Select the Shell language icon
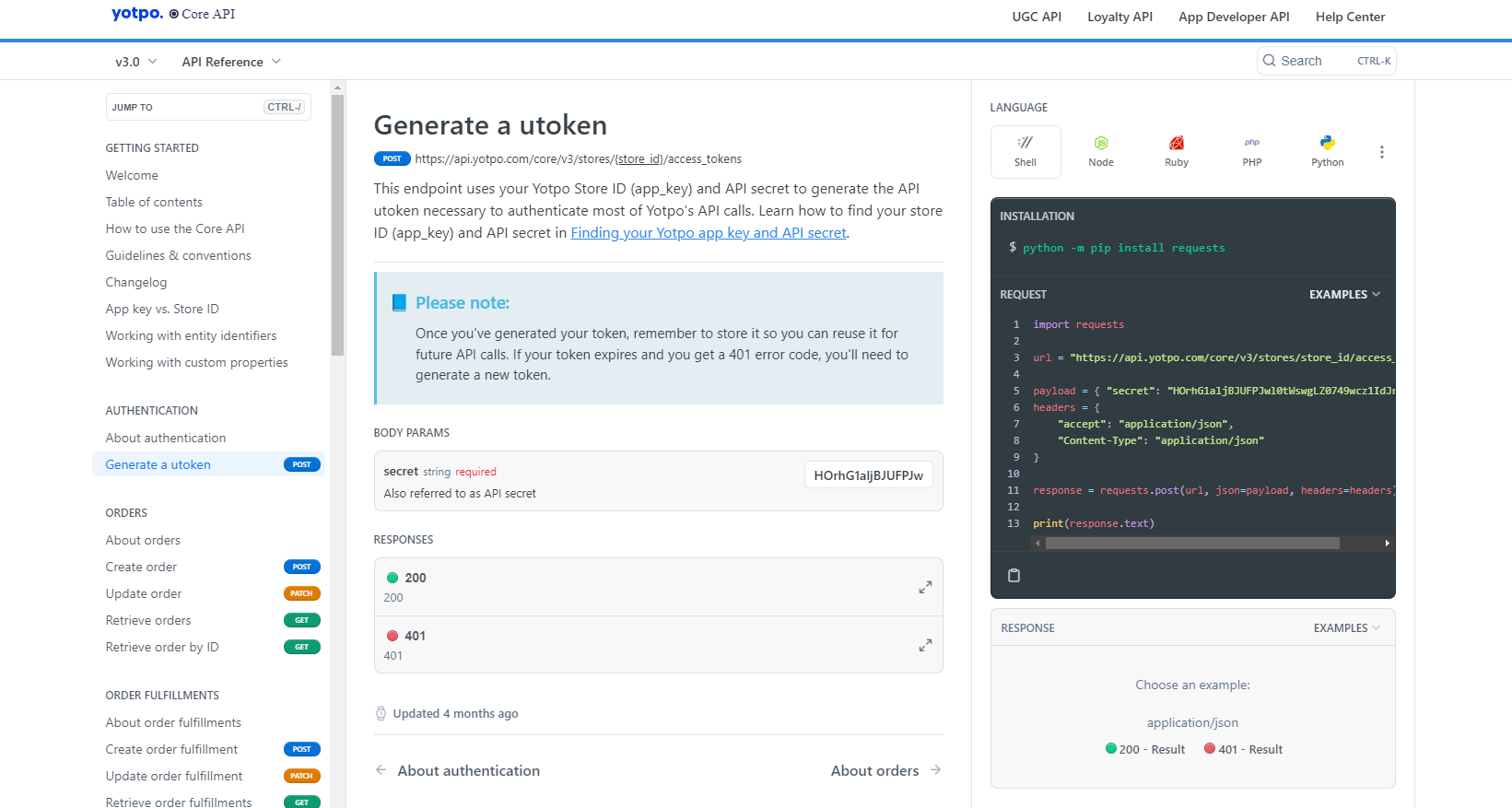Screen dimensions: 1512x808 pos(1026,152)
